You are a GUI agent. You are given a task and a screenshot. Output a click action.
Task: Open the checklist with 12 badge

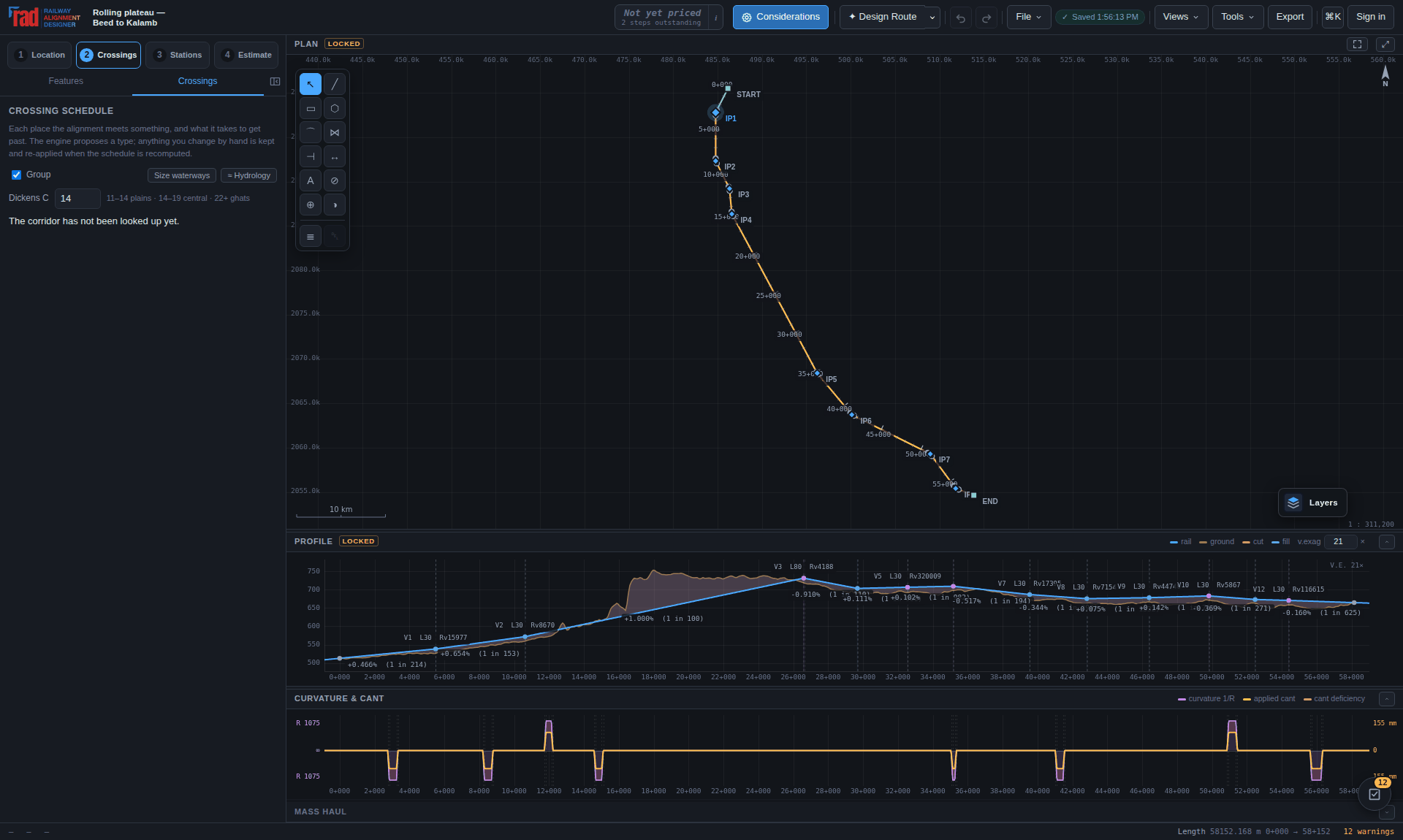1375,794
